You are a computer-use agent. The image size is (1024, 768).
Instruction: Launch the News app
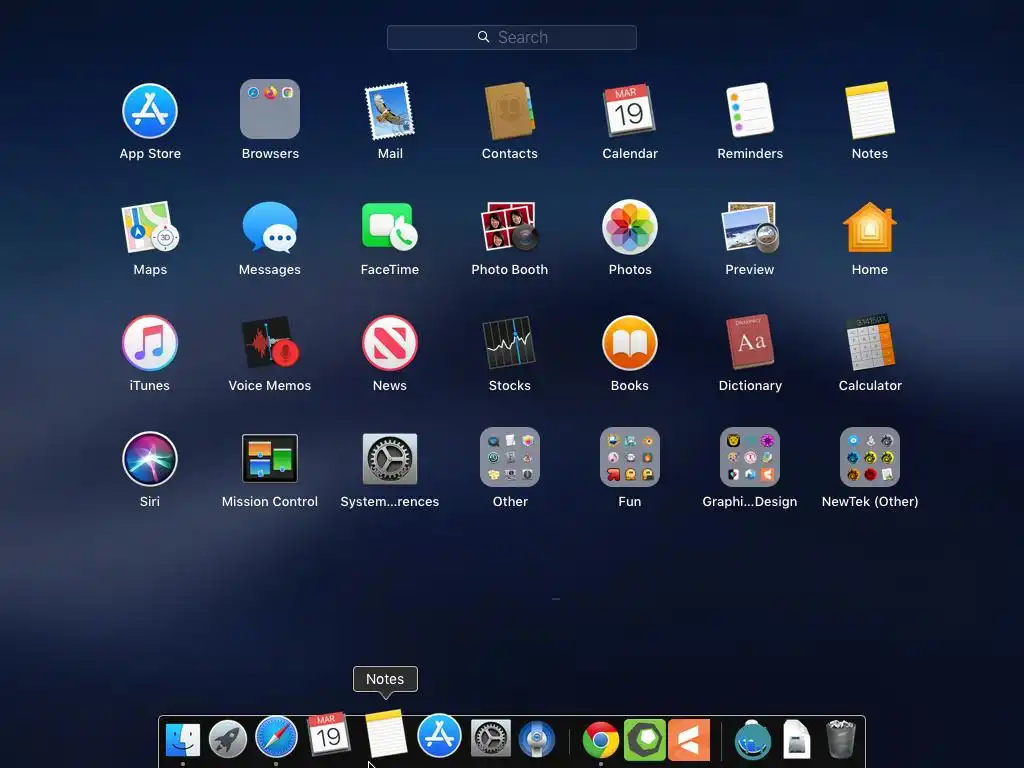(390, 343)
